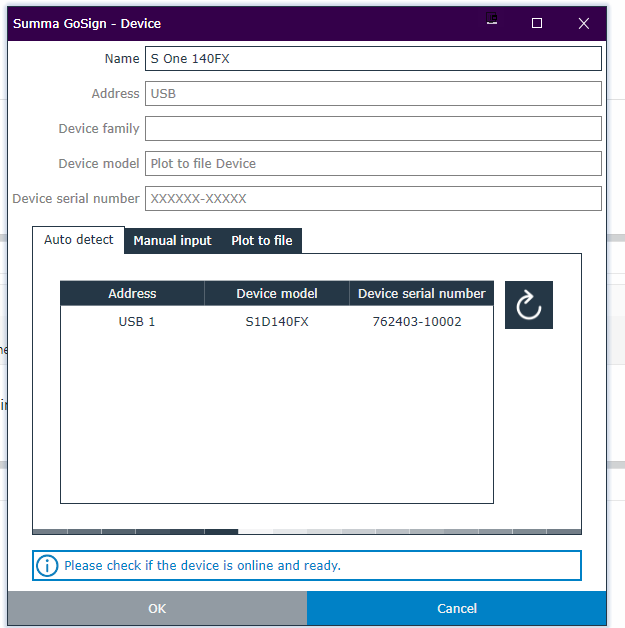Cancel the device dialog
625x628 pixels.
click(x=456, y=608)
